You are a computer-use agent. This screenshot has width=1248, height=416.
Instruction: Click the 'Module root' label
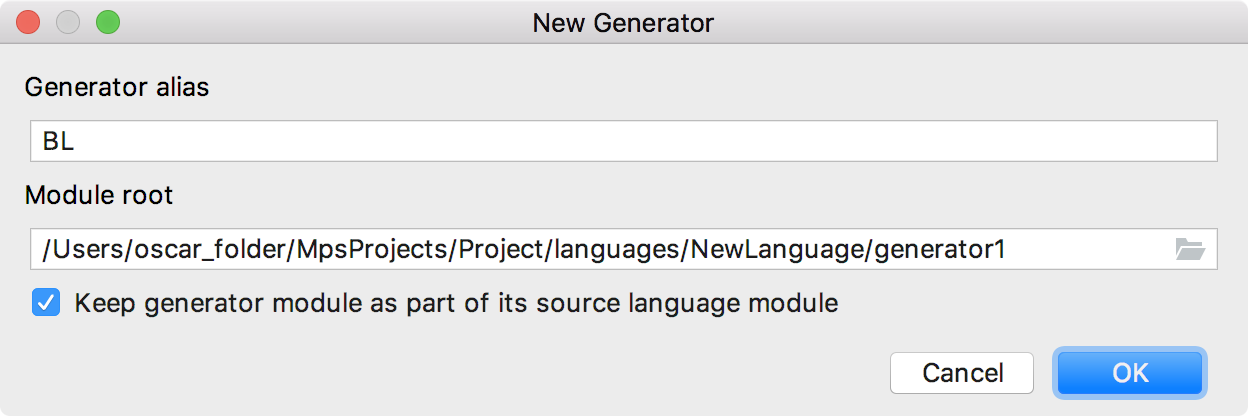click(x=99, y=195)
